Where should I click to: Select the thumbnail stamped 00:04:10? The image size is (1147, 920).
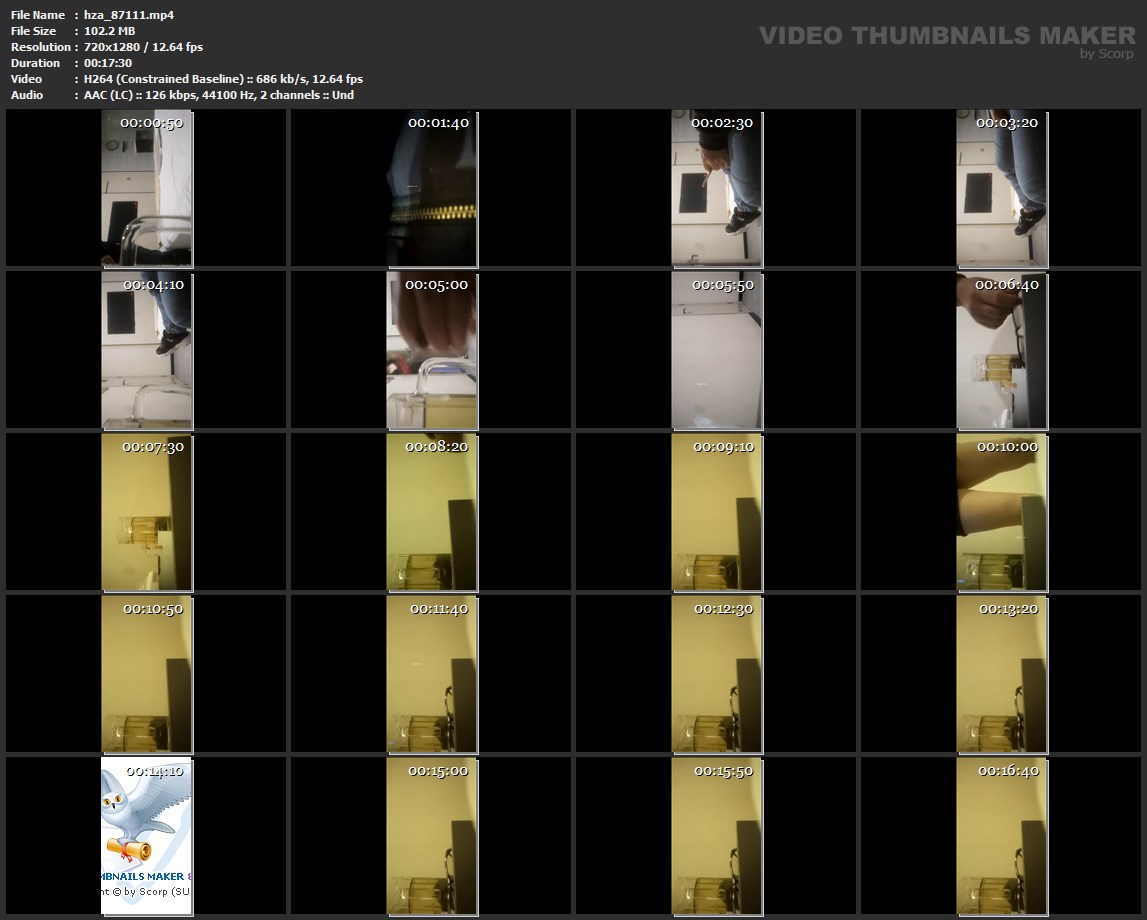[x=146, y=350]
